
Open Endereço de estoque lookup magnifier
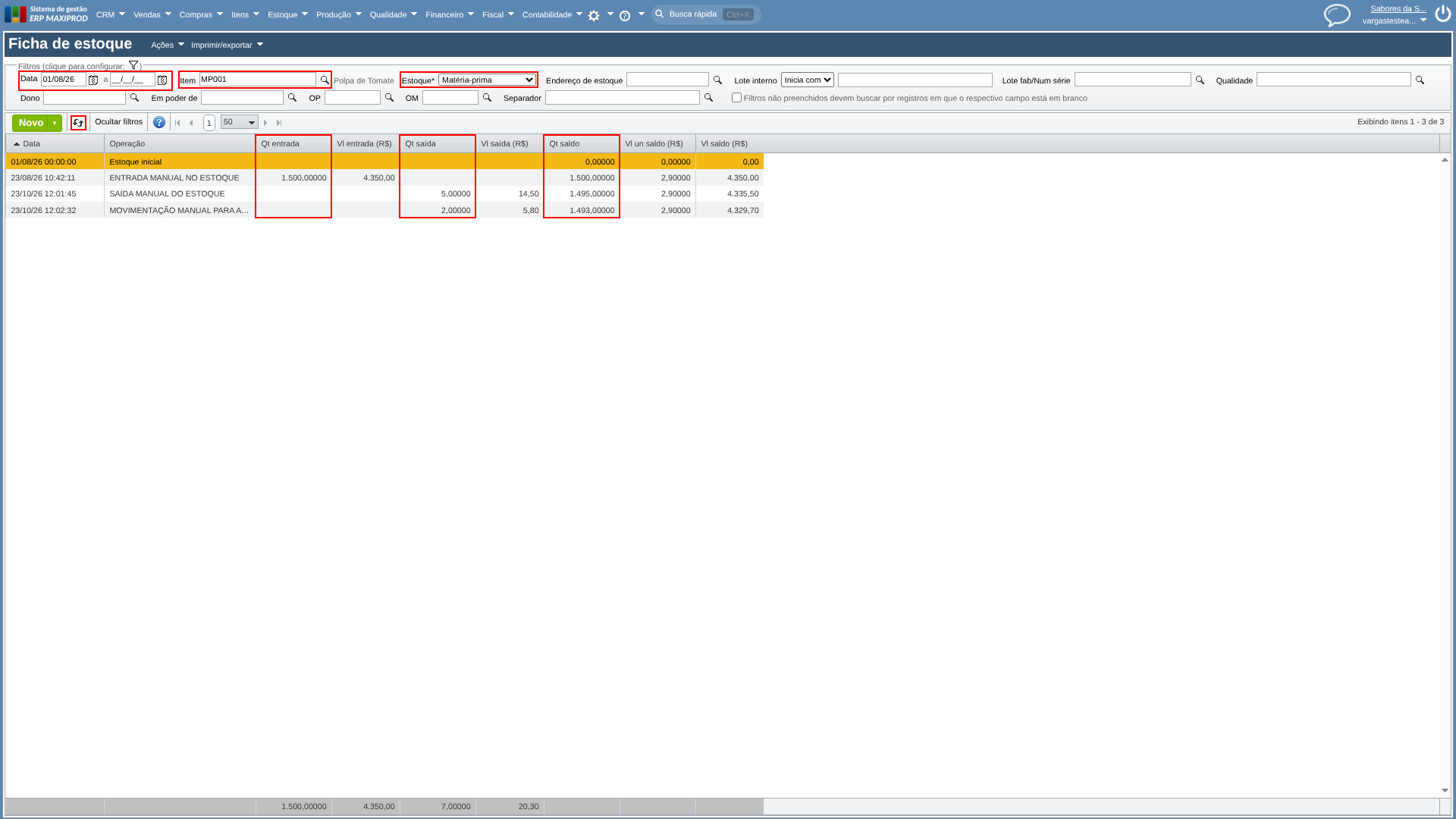pos(717,80)
